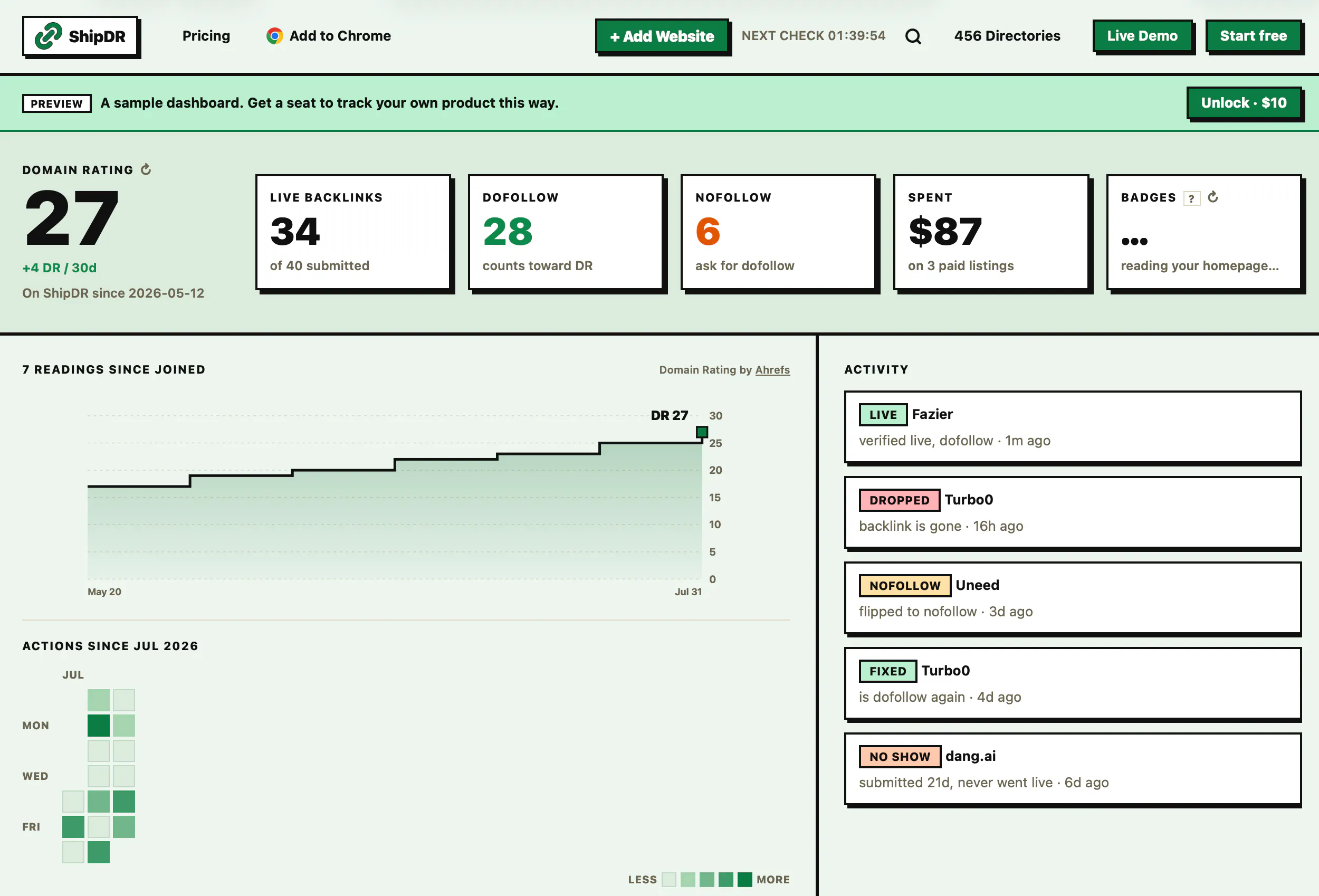
Task: Open the Uneed NOFOLLOW activity entry
Action: click(x=1072, y=598)
